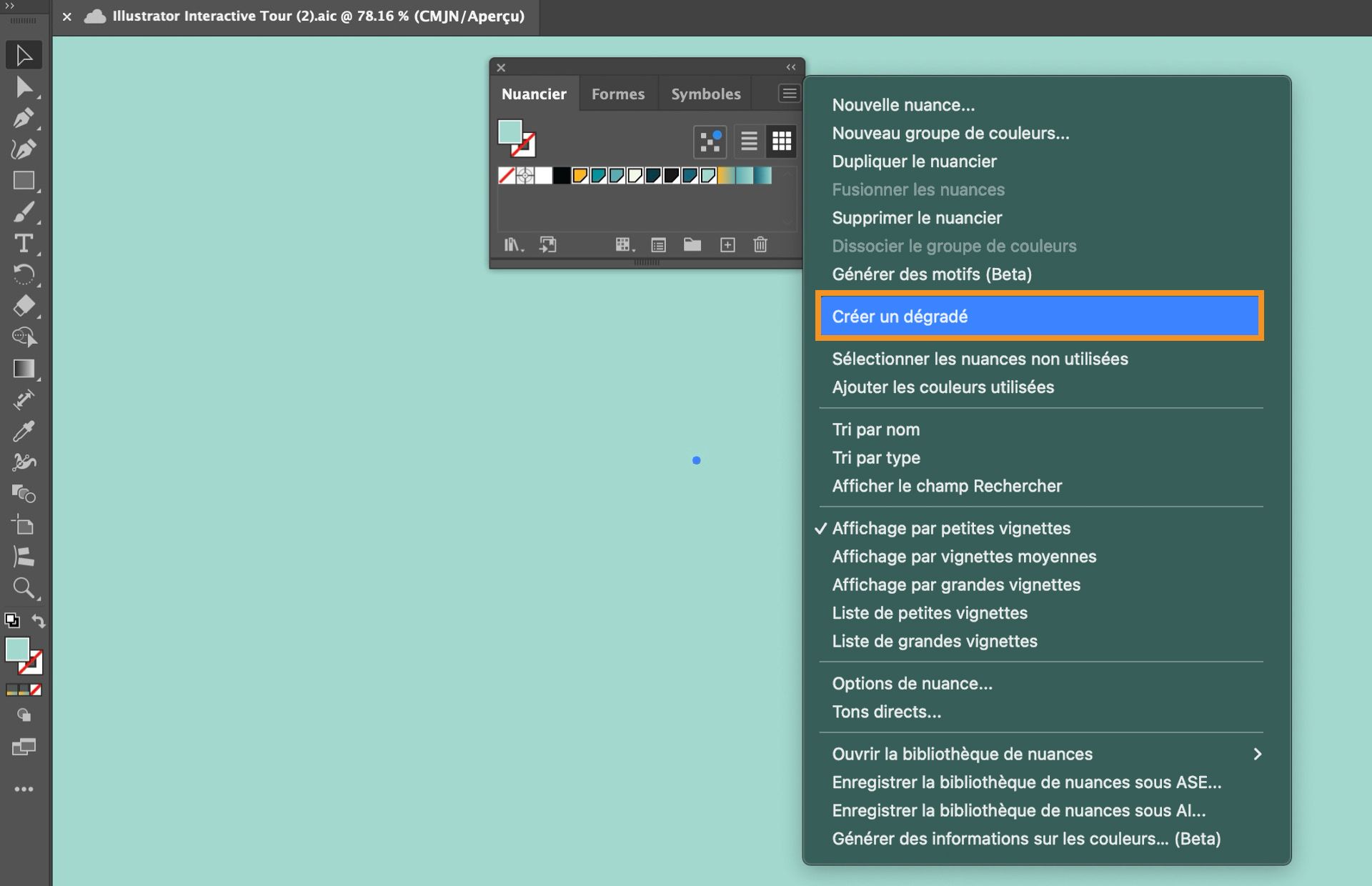Choose the Paintbrush tool

tap(24, 212)
